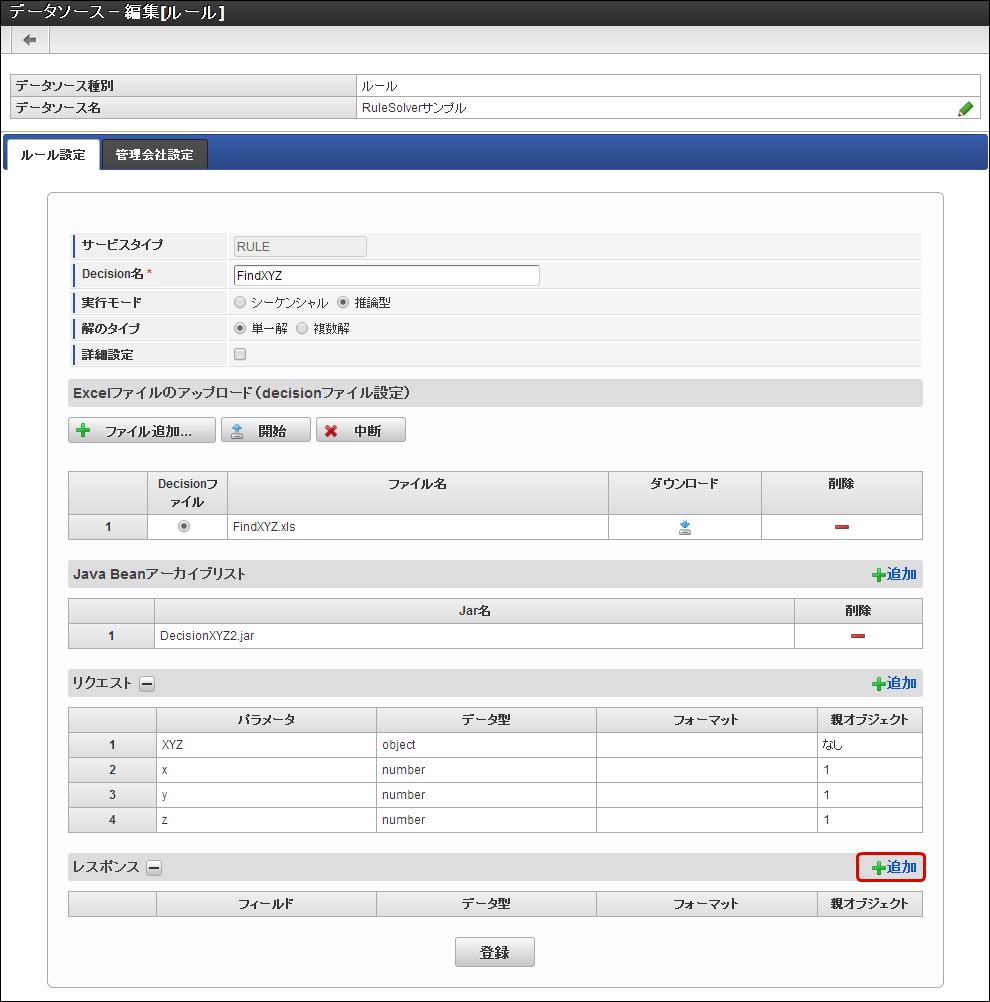This screenshot has height=1002, width=990.
Task: Select 複数解 solution type
Action: click(302, 328)
